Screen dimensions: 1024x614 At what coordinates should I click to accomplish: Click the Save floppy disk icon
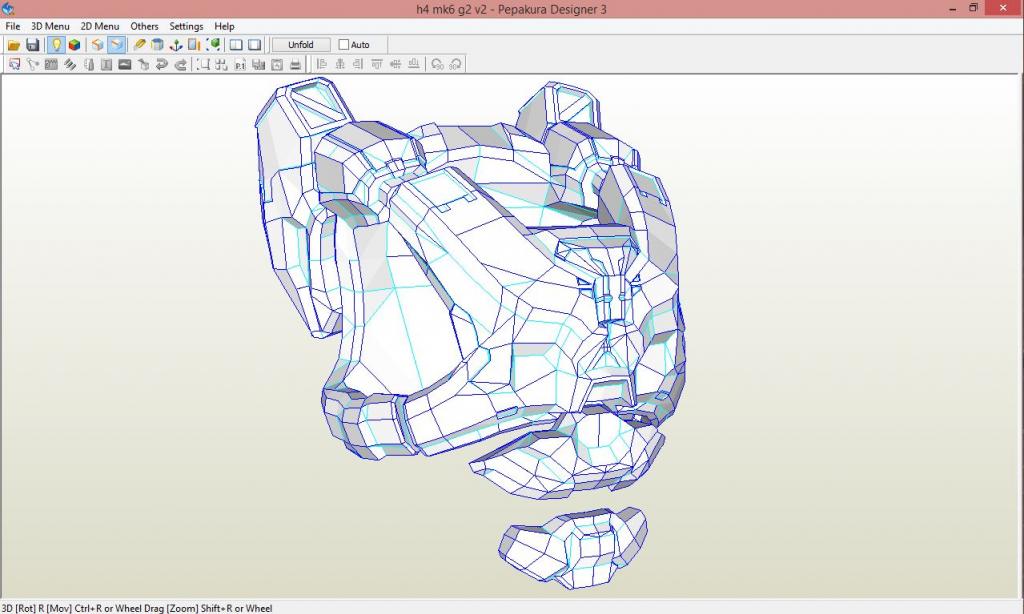(x=33, y=45)
